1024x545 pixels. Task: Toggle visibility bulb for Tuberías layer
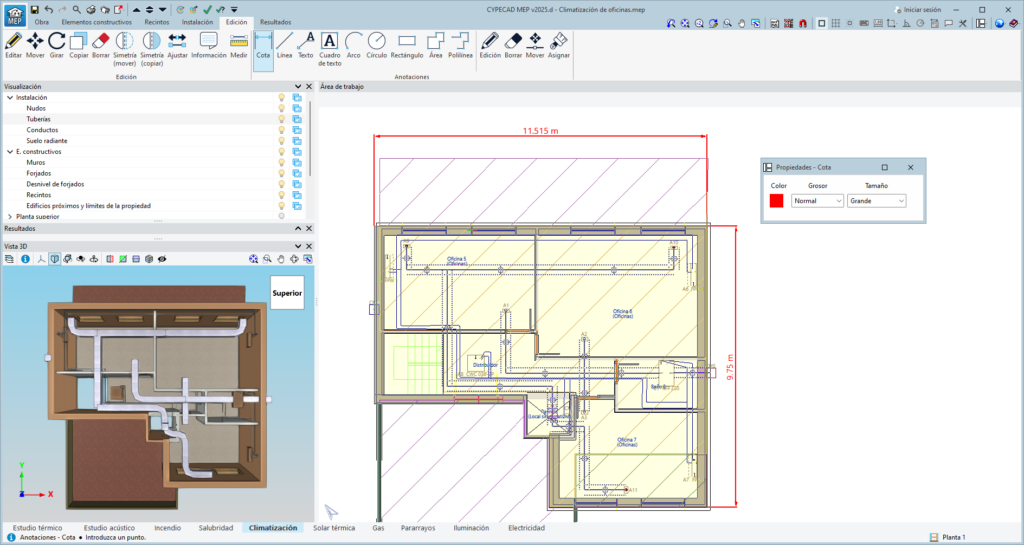(x=282, y=119)
